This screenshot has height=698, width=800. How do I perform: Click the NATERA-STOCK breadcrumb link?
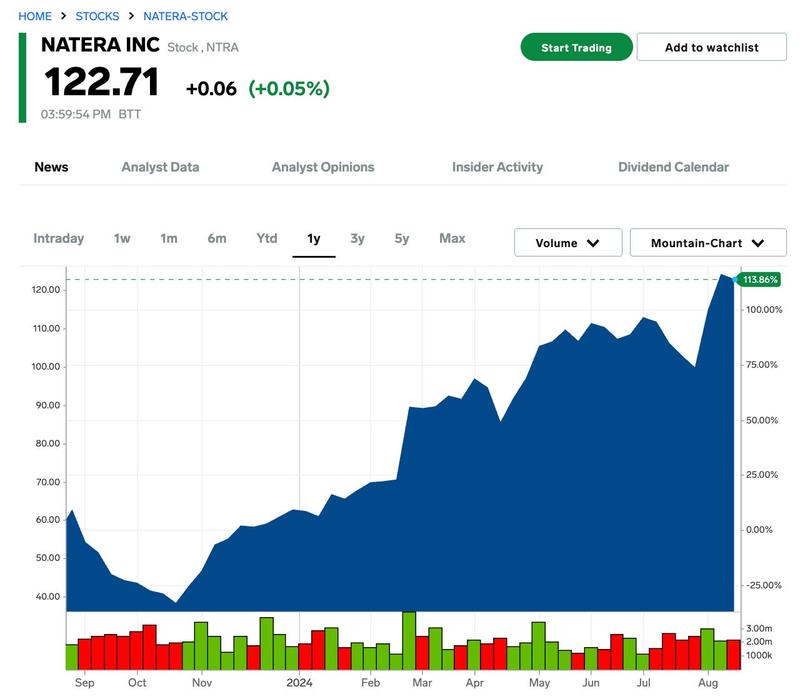(185, 16)
